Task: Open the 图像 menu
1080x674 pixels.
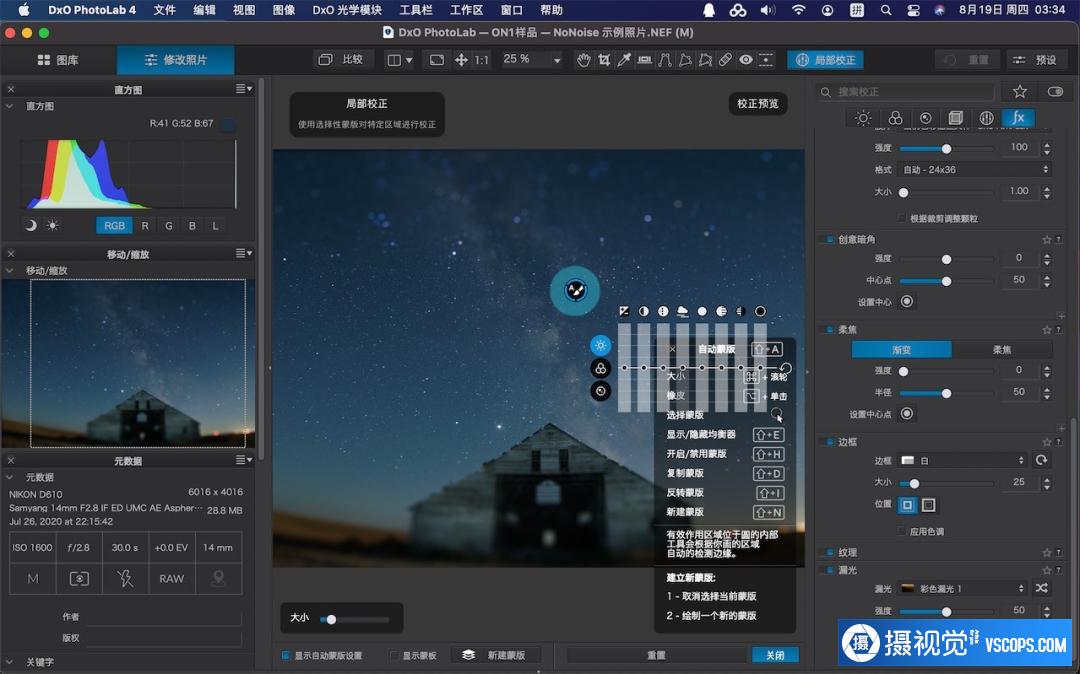Action: [x=284, y=10]
